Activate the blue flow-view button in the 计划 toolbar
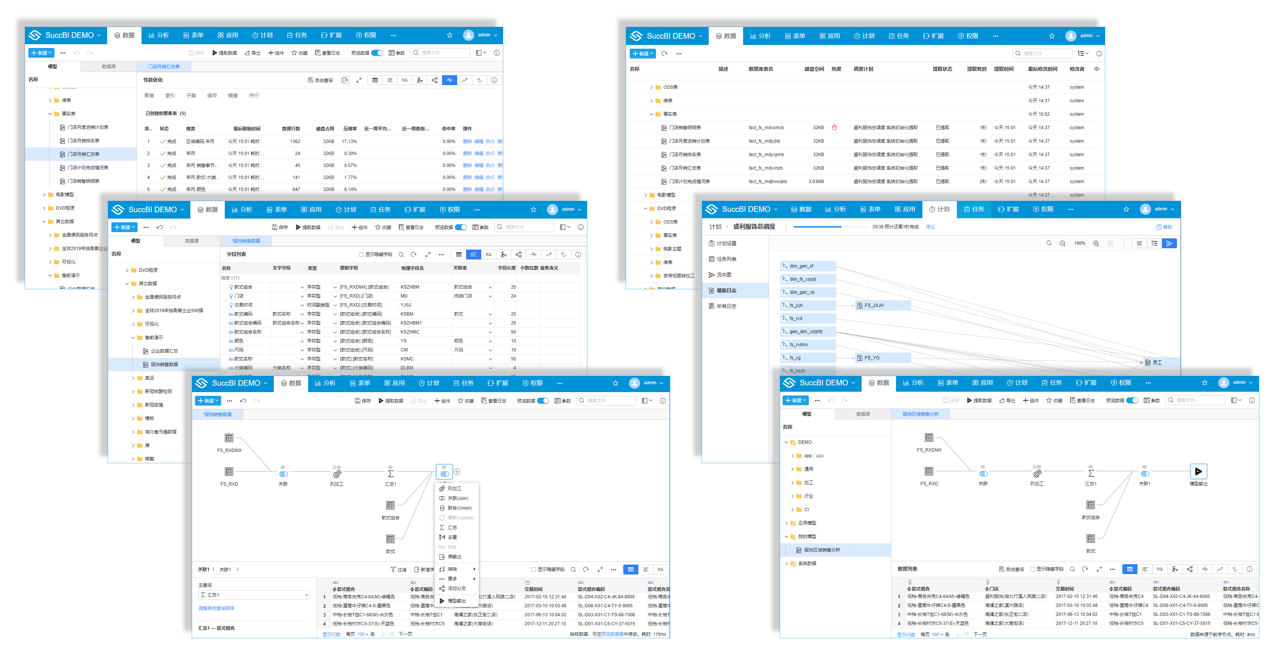Image resolution: width=1280 pixels, height=660 pixels. pyautogui.click(x=1169, y=243)
